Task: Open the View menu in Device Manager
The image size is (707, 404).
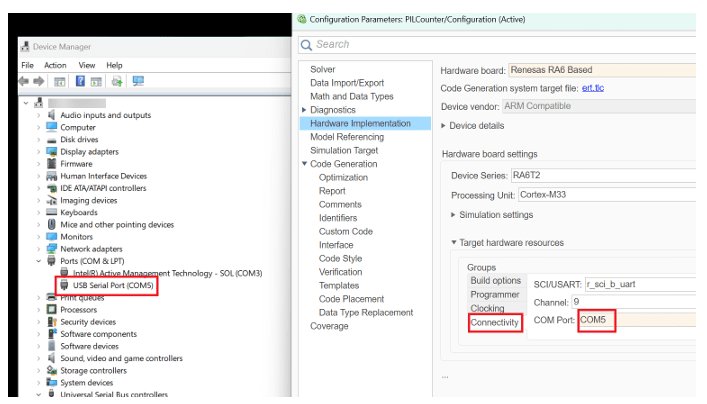Action: 85,65
